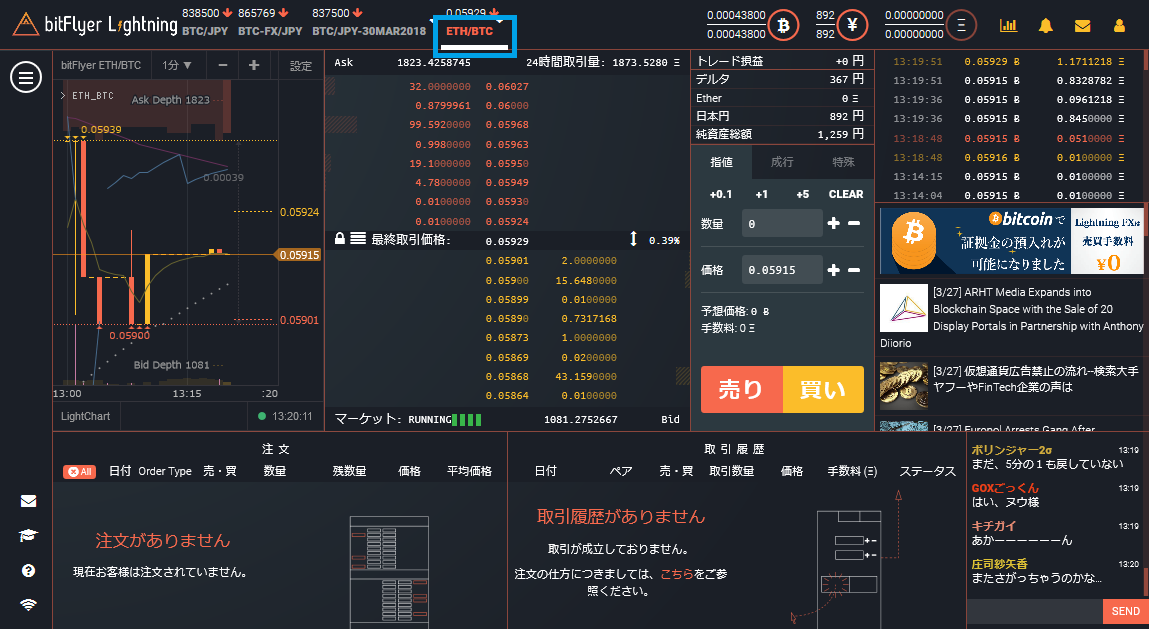Open the Ether balance icon
The image size is (1149, 629).
click(961, 26)
